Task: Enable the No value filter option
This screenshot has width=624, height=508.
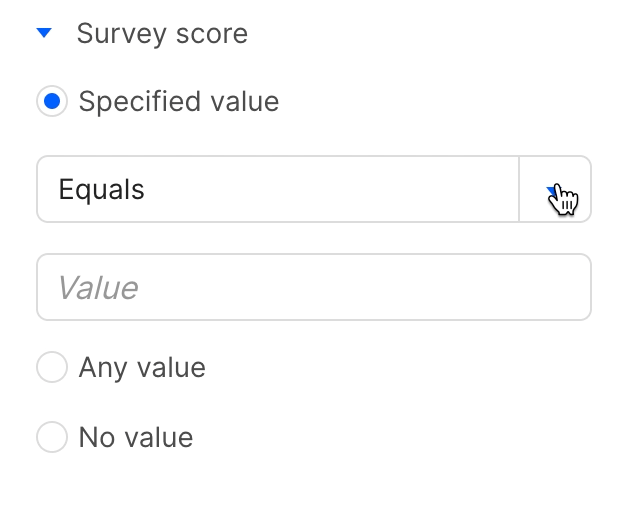Action: click(x=52, y=437)
